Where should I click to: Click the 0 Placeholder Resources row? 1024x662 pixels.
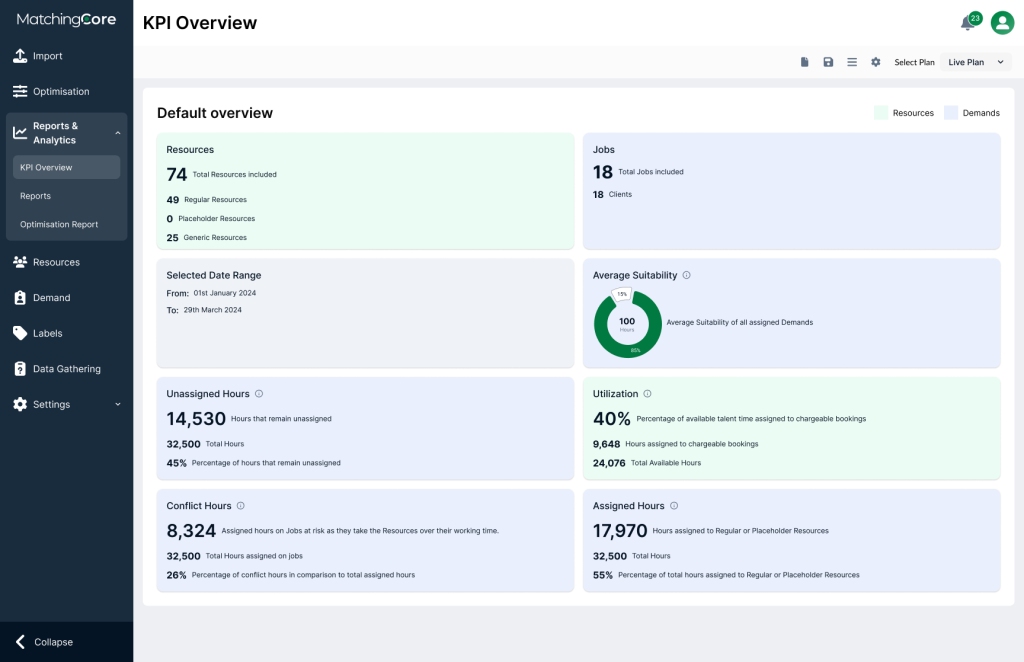210,219
